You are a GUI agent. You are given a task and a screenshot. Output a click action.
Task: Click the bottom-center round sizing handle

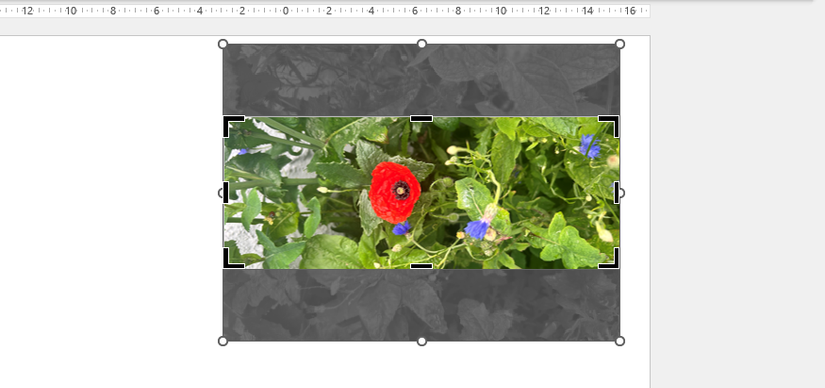coord(421,341)
